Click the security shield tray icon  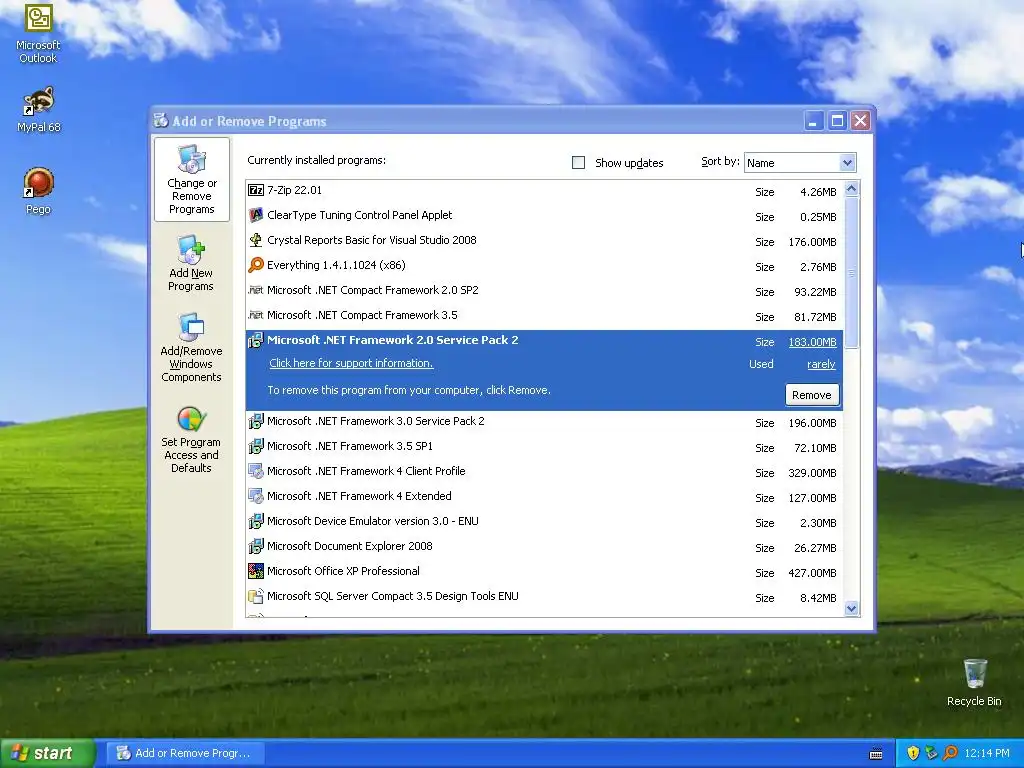[913, 753]
